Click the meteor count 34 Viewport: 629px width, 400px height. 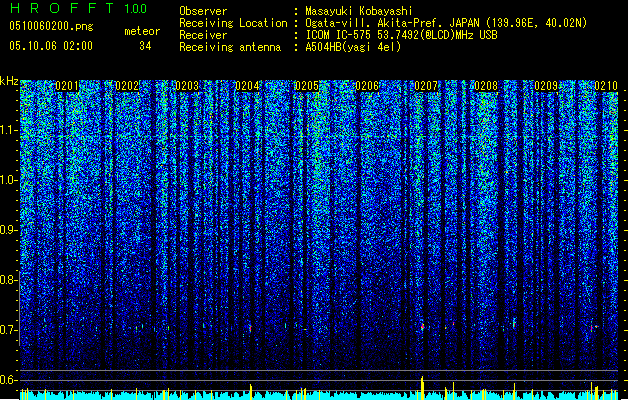[x=145, y=46]
